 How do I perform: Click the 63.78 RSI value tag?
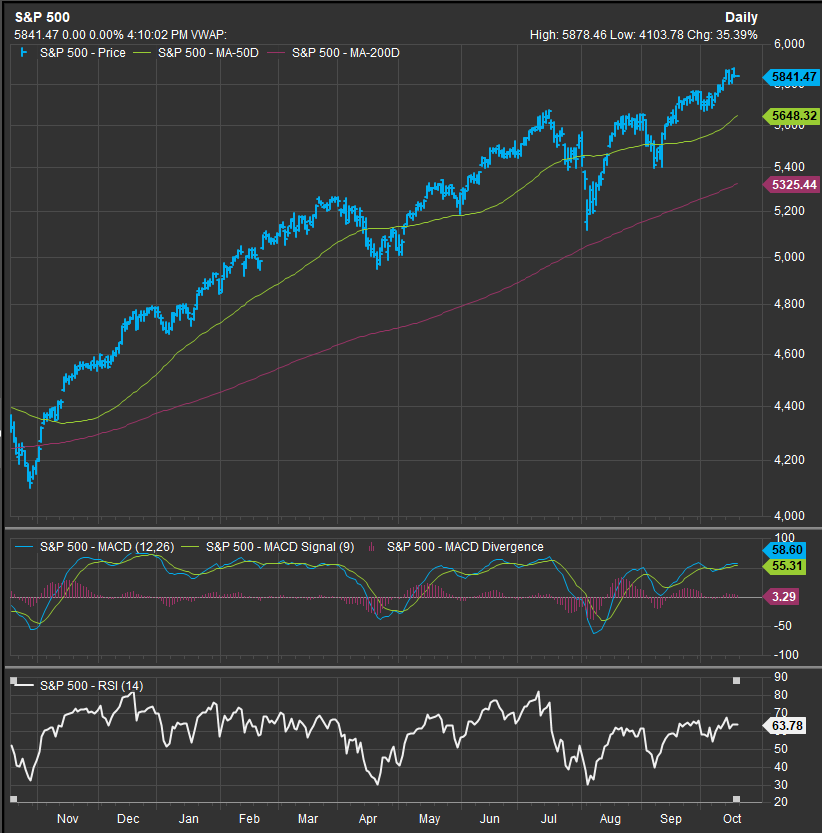pyautogui.click(x=784, y=726)
